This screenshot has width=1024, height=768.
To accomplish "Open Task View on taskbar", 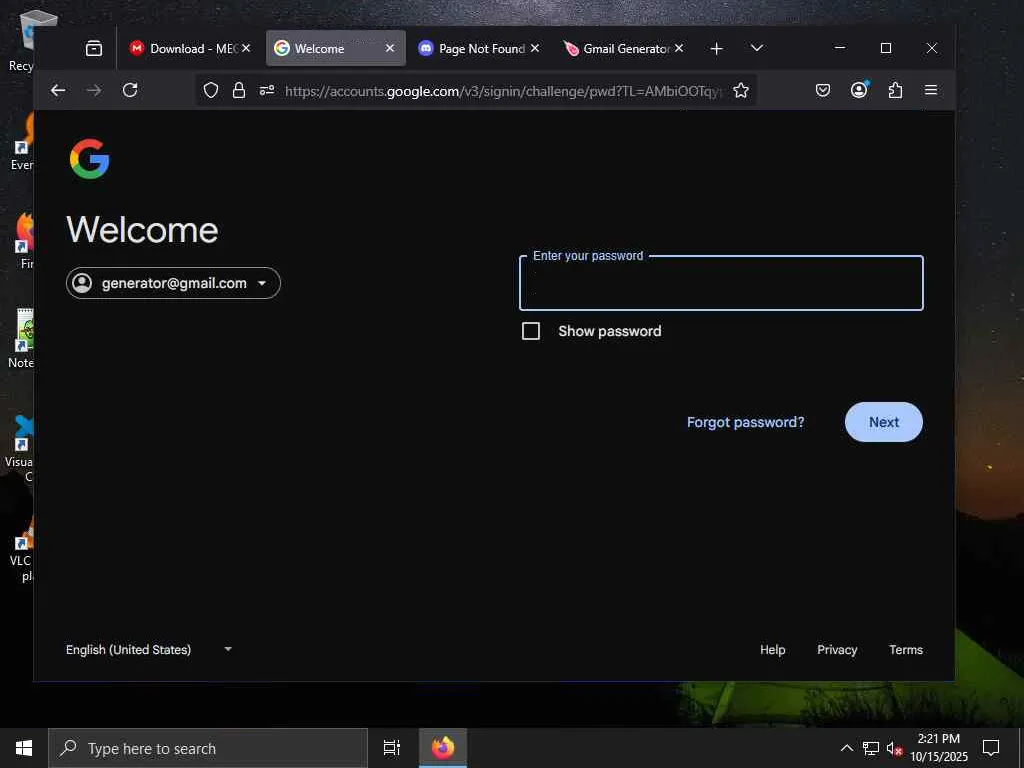I will tap(392, 748).
